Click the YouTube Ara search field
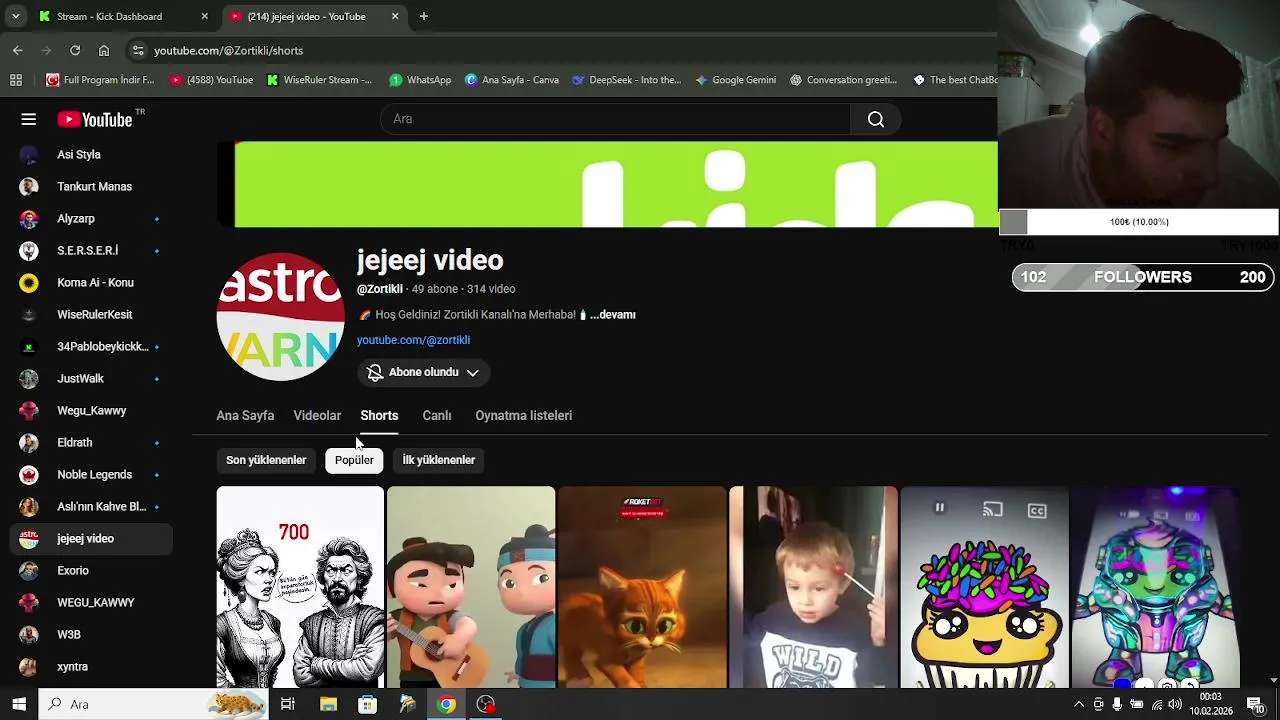The image size is (1280, 720). [x=615, y=119]
